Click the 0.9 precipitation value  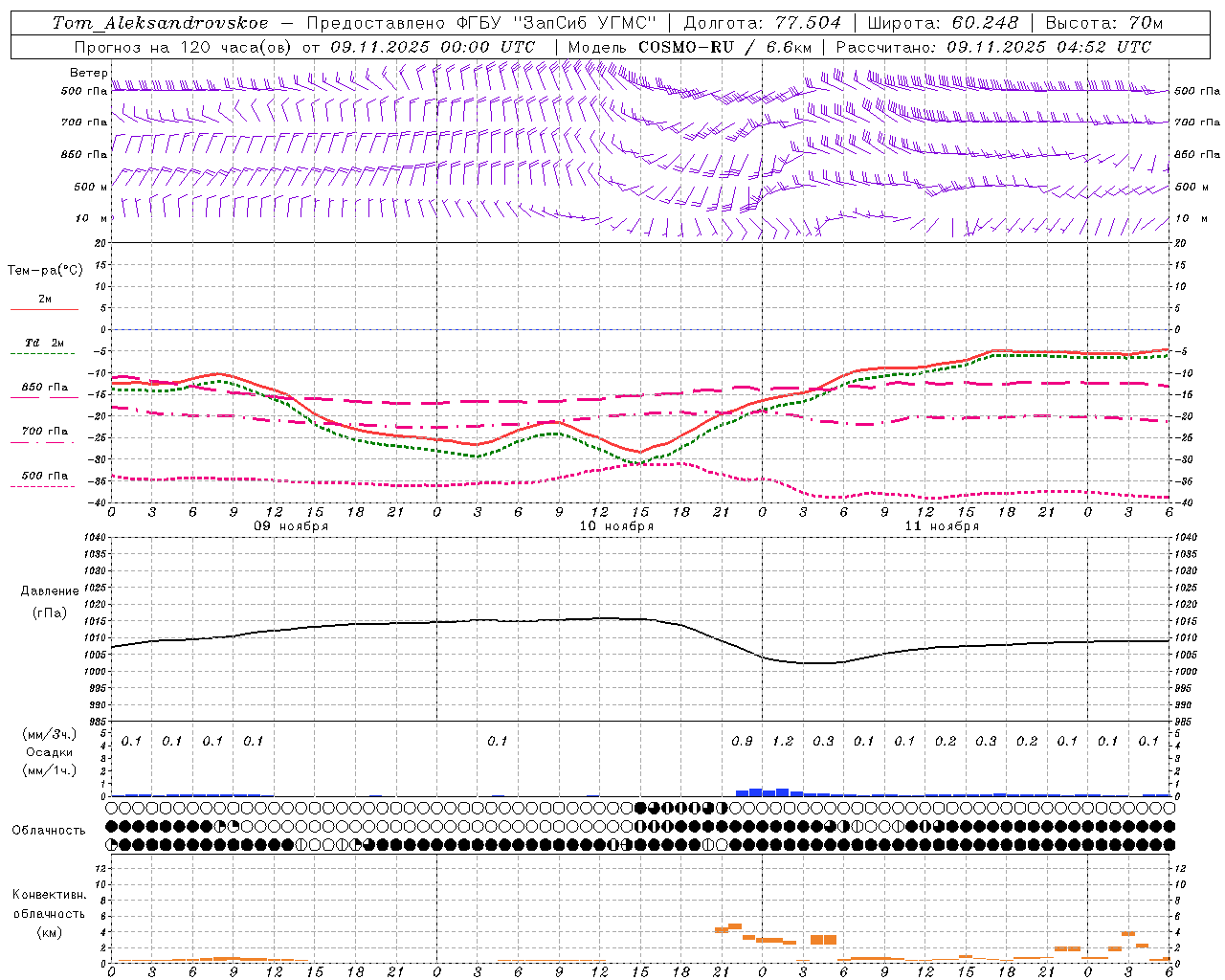[x=742, y=742]
